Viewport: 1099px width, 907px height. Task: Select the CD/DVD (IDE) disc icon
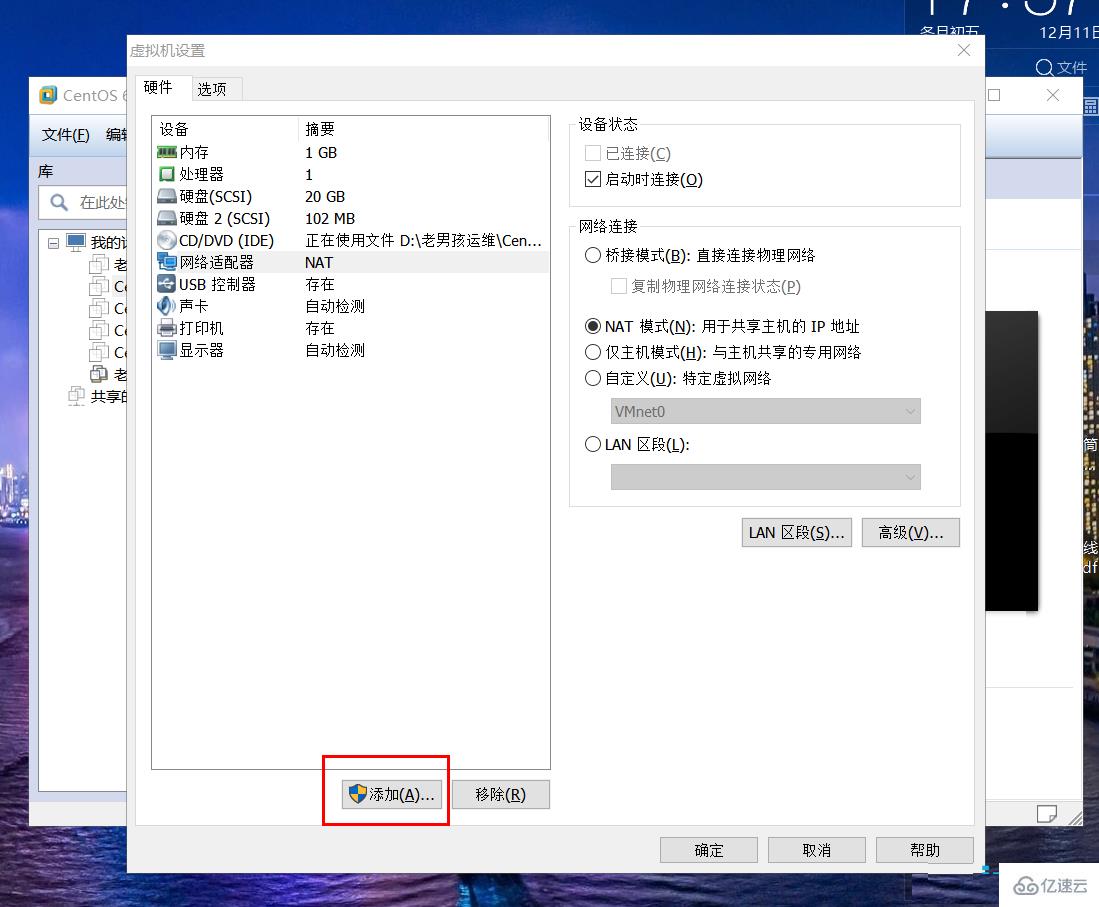tap(167, 240)
